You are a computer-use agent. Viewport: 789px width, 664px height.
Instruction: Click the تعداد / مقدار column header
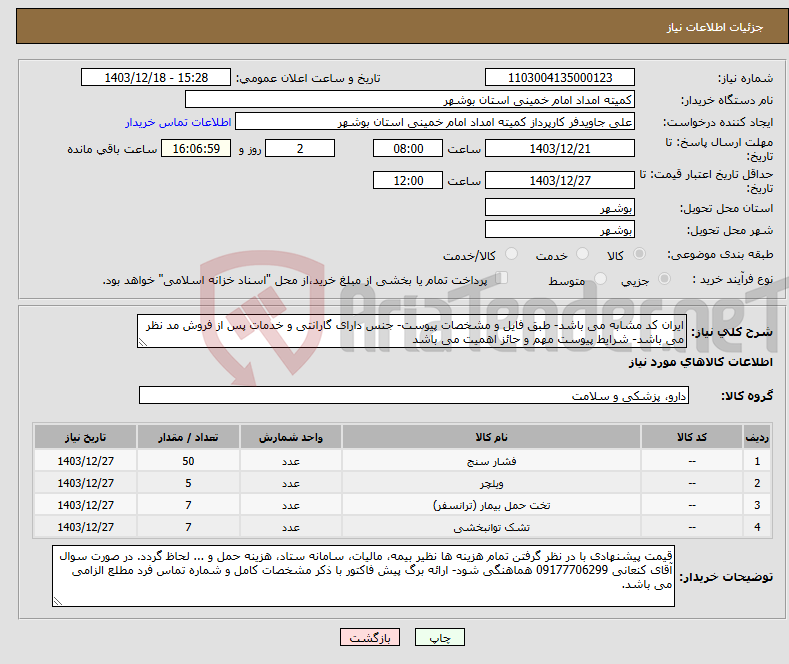click(188, 437)
